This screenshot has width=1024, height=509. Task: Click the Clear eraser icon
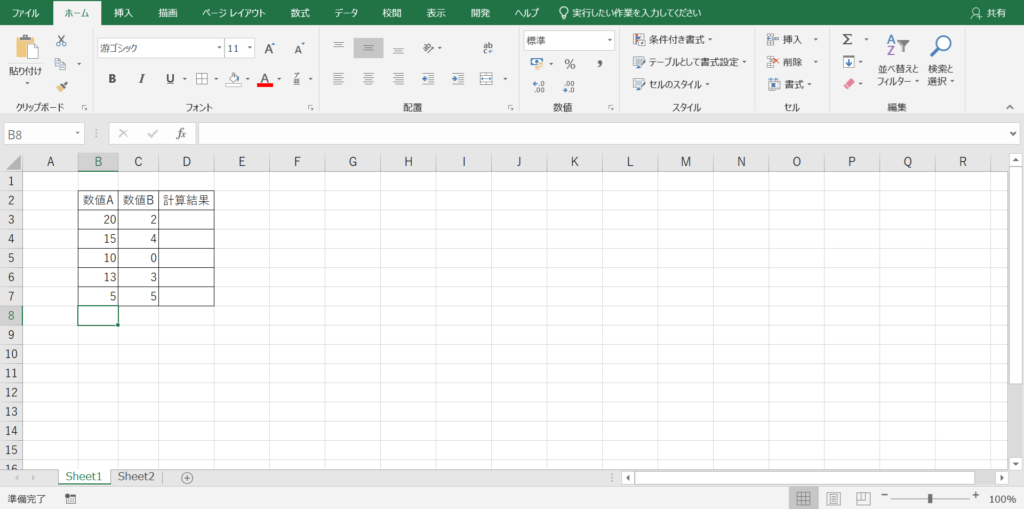[x=848, y=84]
